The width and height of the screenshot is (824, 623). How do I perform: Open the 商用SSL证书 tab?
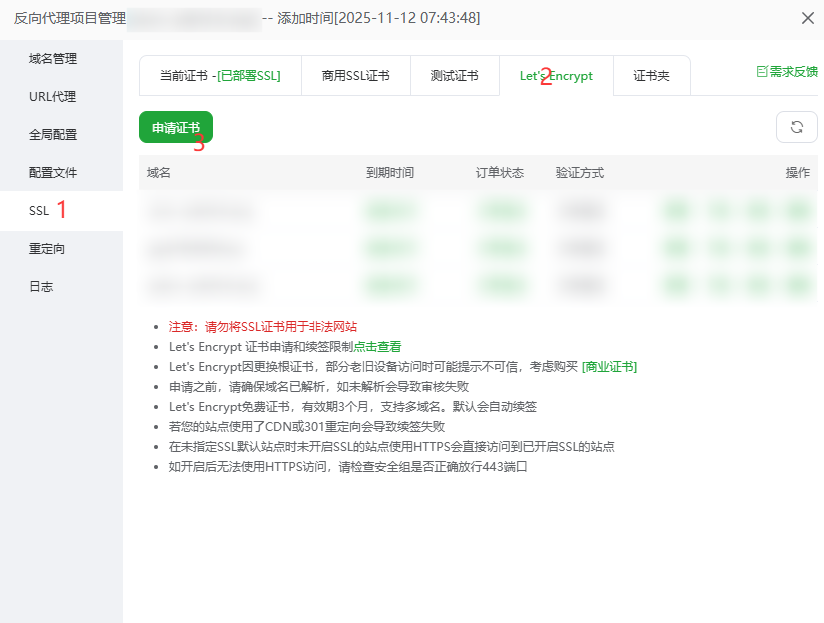point(355,76)
